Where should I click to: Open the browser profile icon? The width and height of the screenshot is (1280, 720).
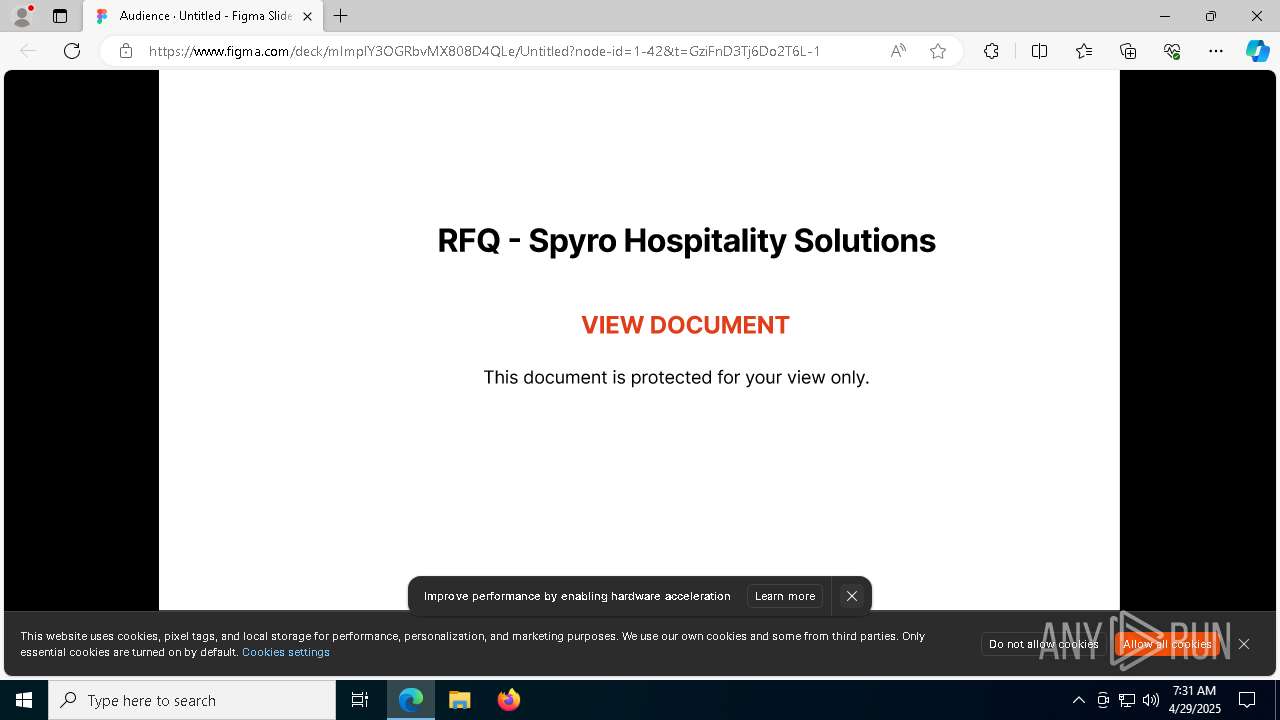[22, 16]
